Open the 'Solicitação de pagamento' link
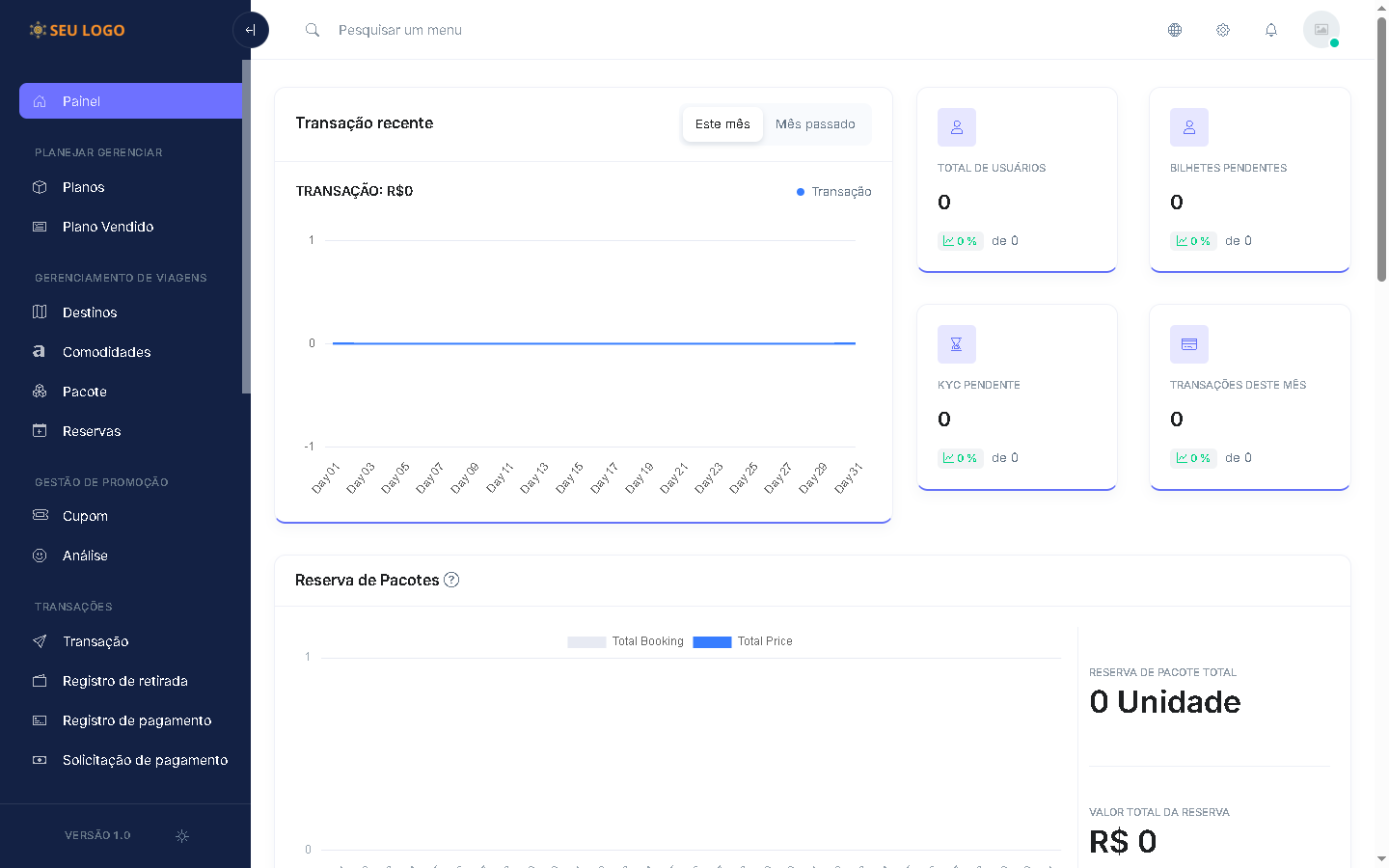 [145, 760]
